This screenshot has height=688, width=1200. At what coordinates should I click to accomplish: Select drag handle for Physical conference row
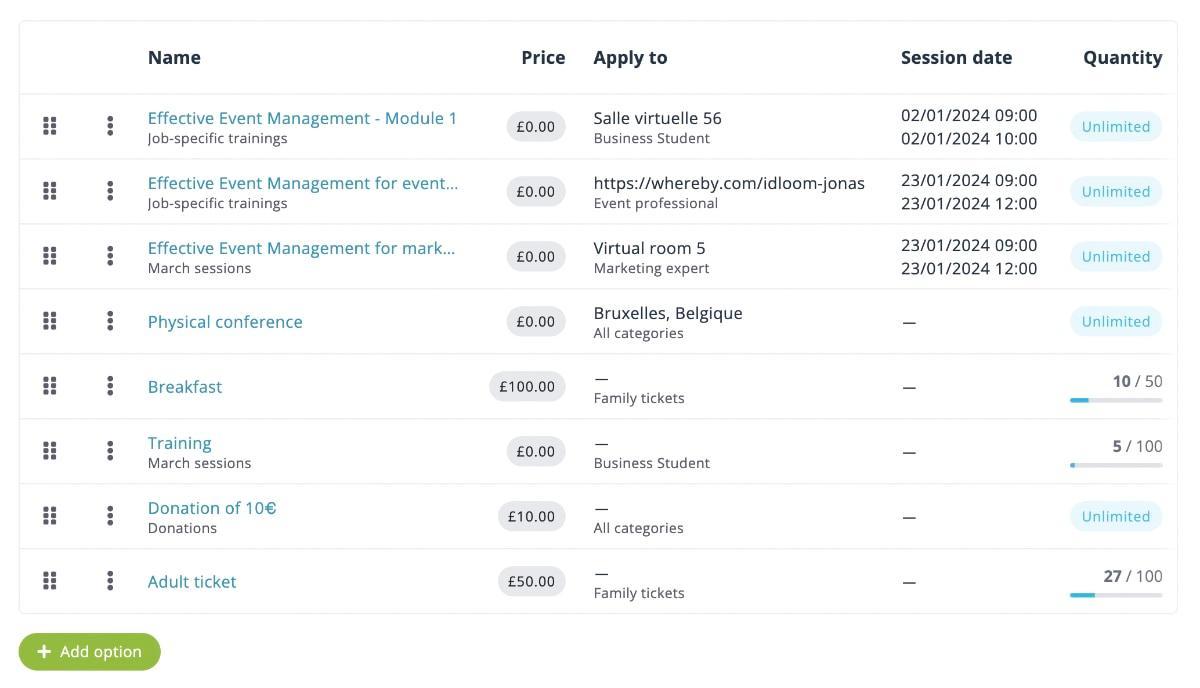[50, 321]
